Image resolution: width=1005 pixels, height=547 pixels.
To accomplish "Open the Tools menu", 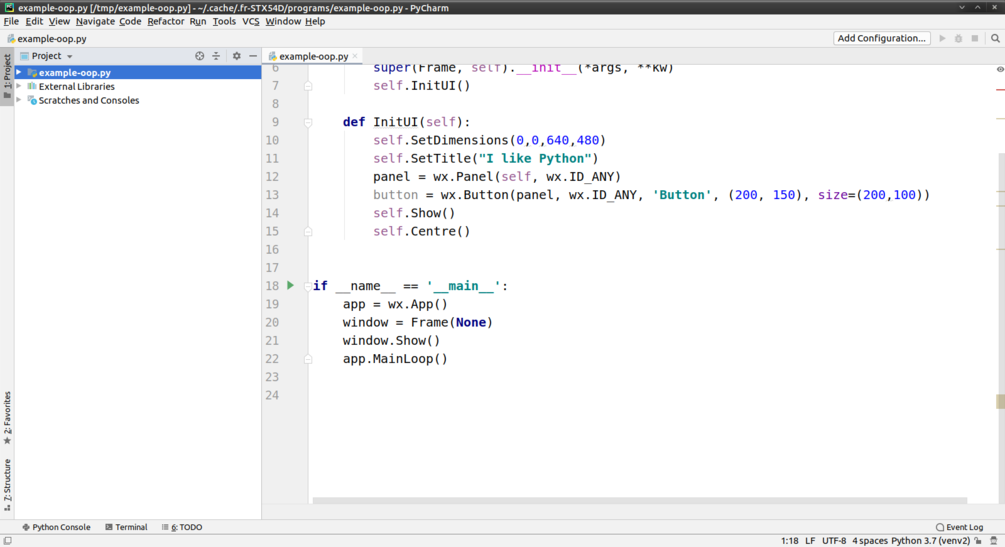I will (x=224, y=21).
